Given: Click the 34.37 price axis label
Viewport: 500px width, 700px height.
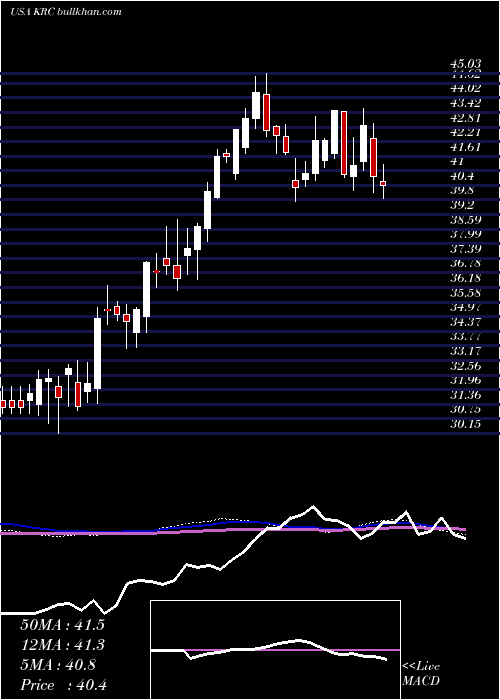Looking at the screenshot, I should click(x=465, y=322).
